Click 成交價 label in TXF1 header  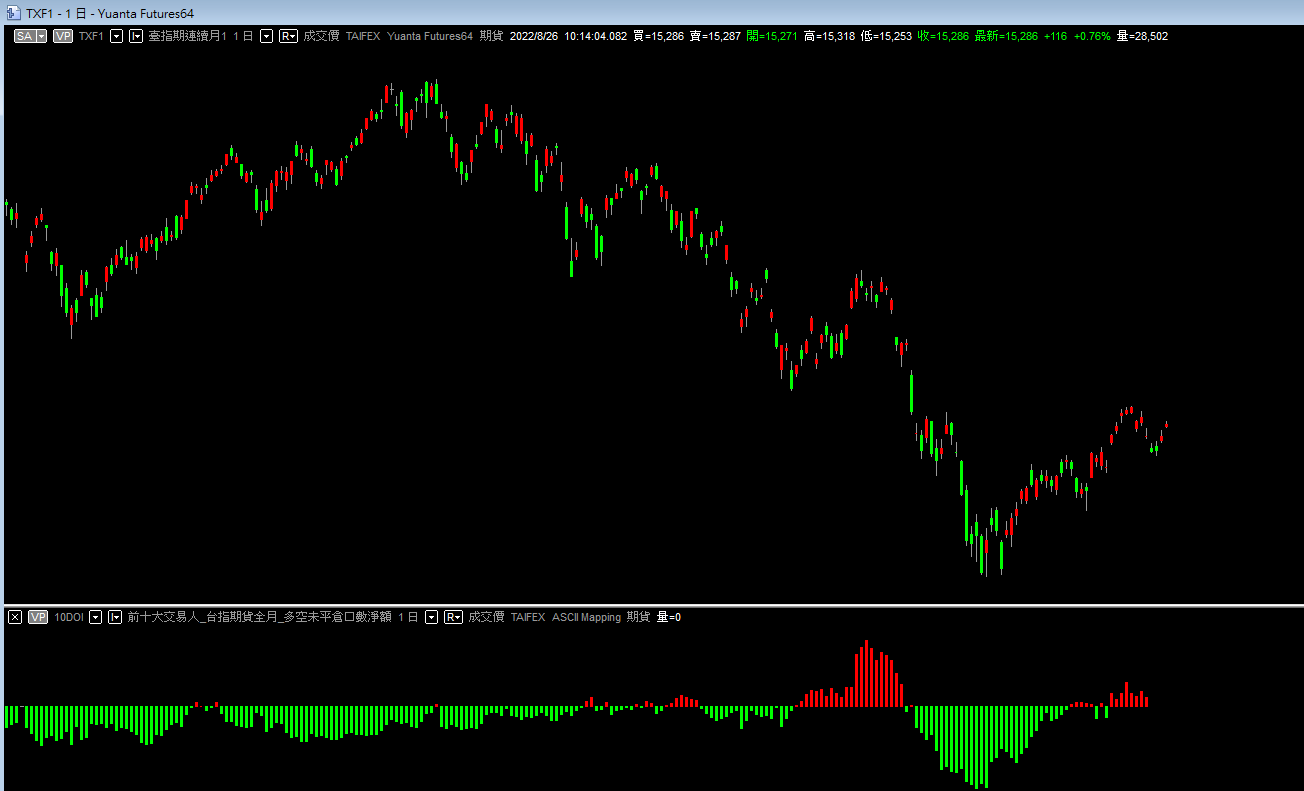[321, 36]
